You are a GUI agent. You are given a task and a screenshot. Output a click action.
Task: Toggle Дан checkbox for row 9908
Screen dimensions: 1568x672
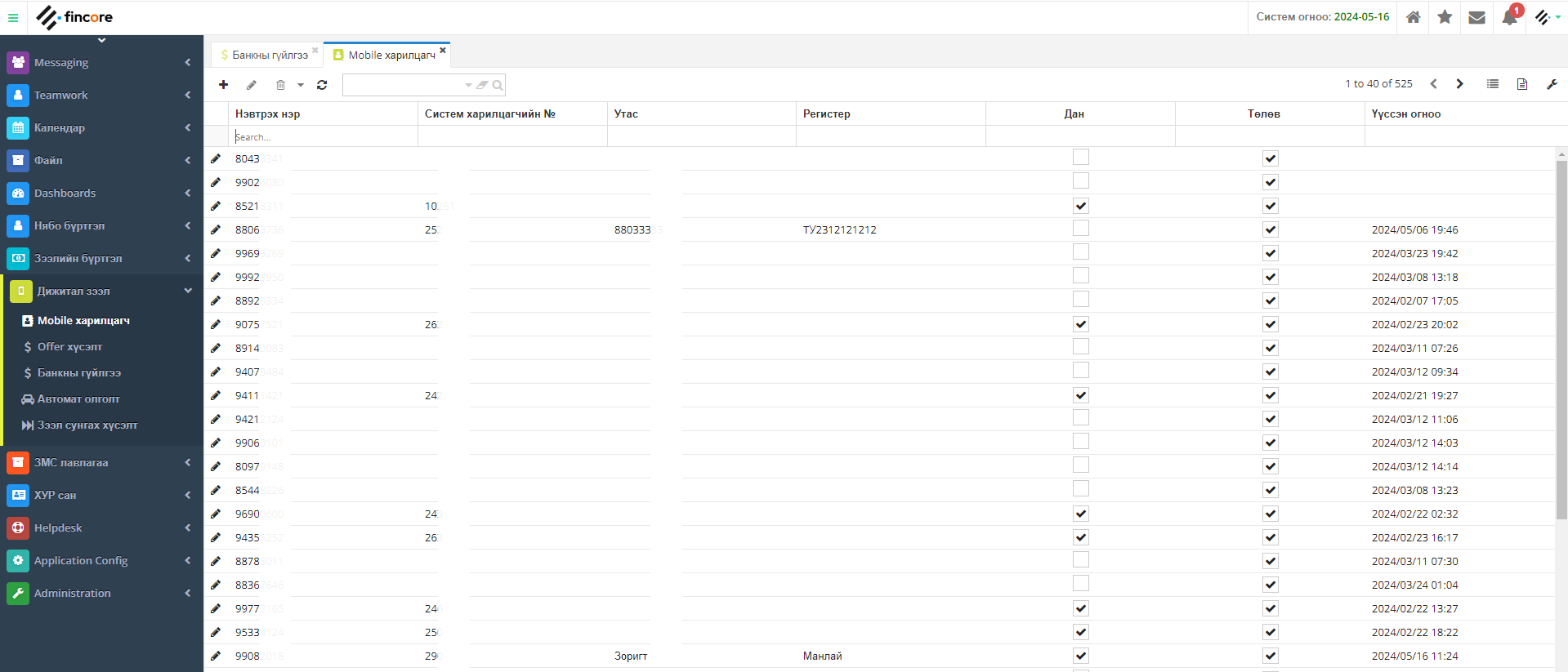(1081, 656)
